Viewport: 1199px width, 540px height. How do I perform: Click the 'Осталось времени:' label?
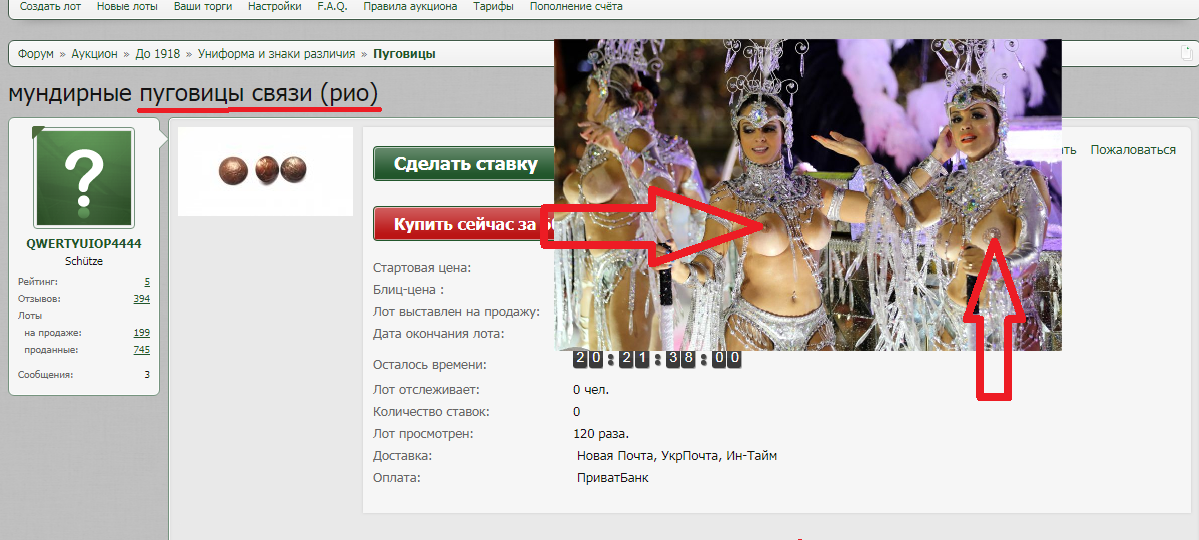430,365
